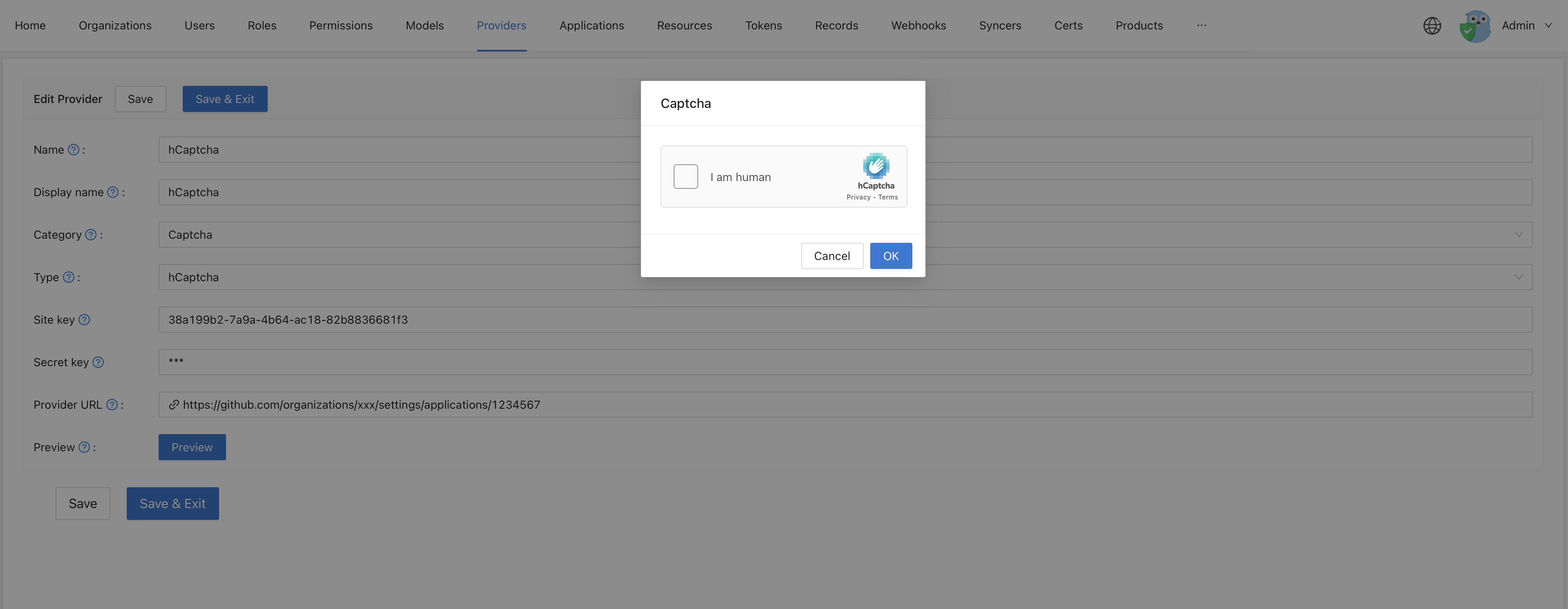This screenshot has width=1568, height=609.
Task: Click the help icon beside Display name
Action: tap(112, 192)
